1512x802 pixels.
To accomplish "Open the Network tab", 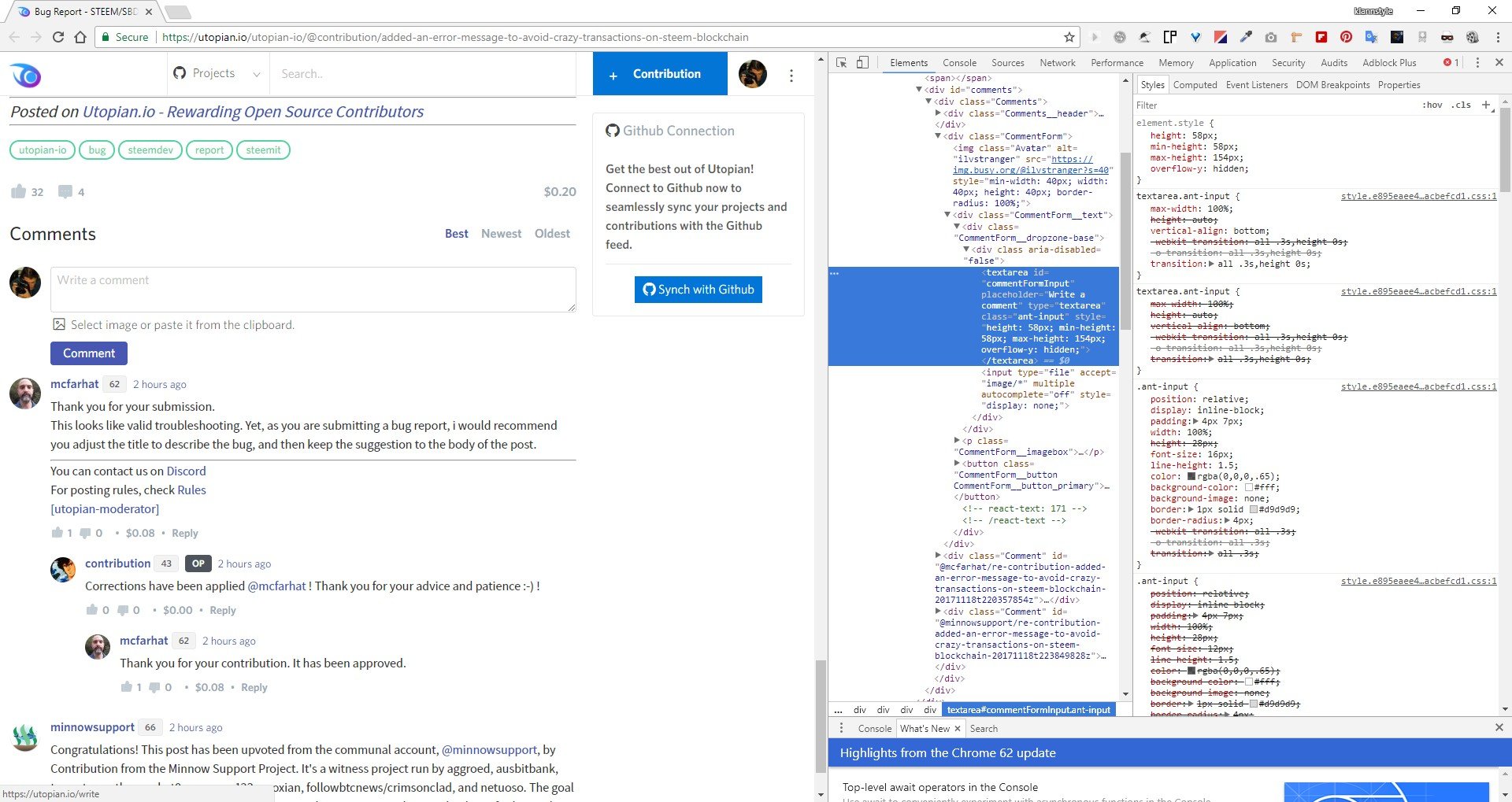I will coord(1058,63).
